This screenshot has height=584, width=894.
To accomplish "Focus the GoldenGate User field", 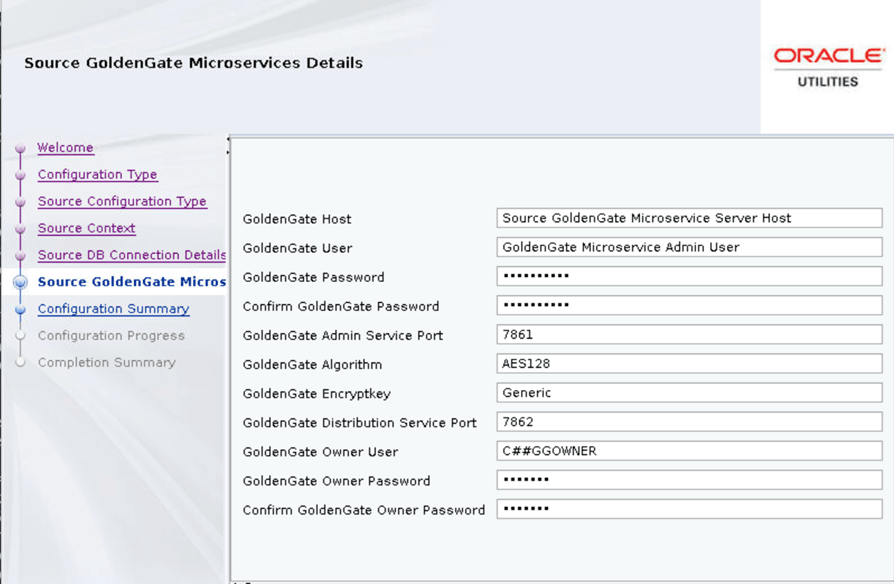I will (689, 247).
